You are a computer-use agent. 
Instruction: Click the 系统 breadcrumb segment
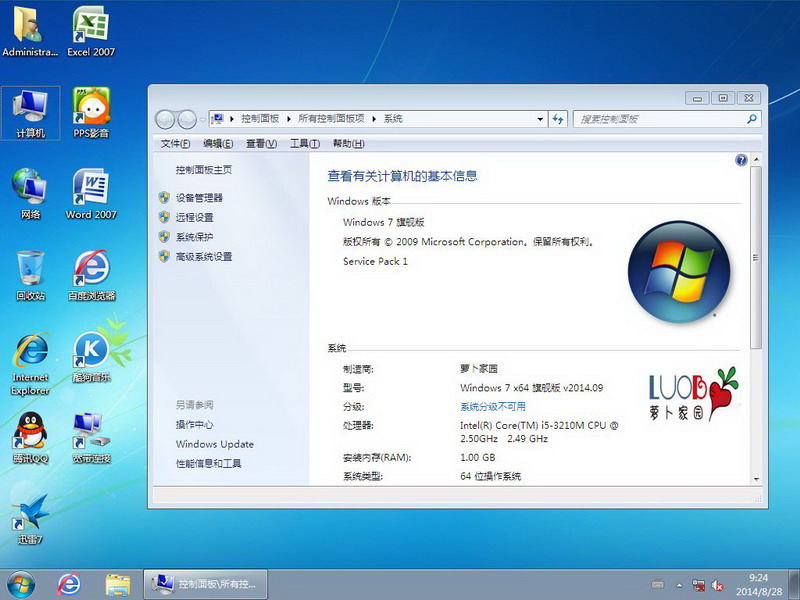[393, 119]
